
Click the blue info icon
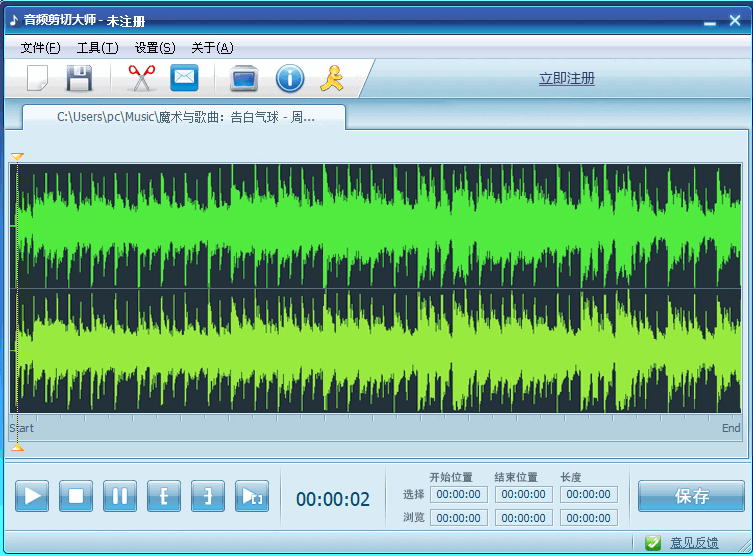tap(290, 78)
